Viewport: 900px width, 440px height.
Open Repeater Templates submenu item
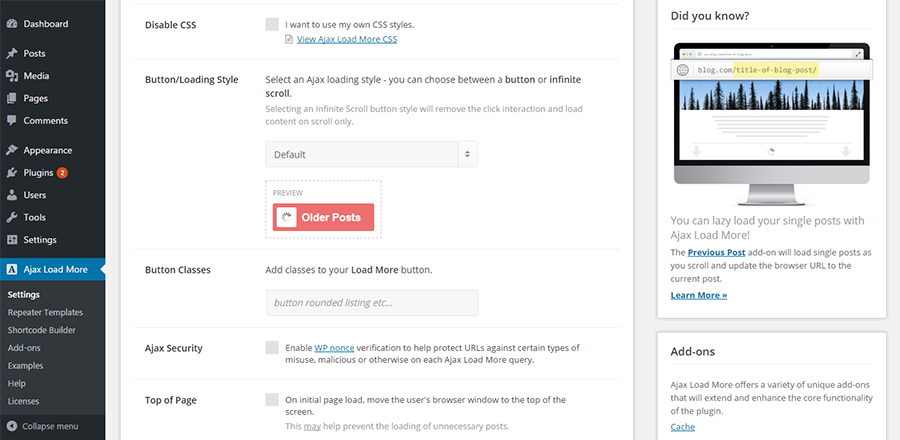click(x=45, y=313)
